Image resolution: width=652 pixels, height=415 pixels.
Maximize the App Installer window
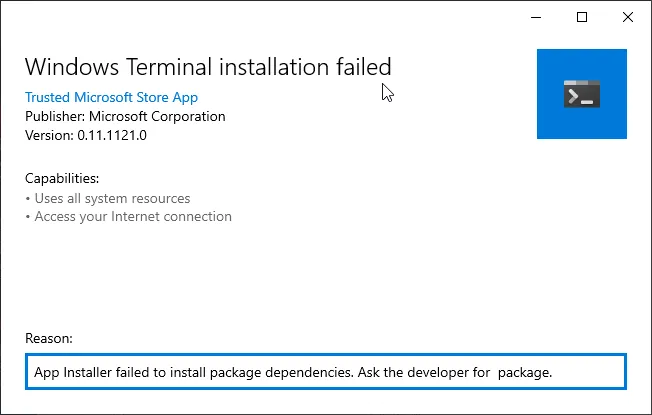582,17
